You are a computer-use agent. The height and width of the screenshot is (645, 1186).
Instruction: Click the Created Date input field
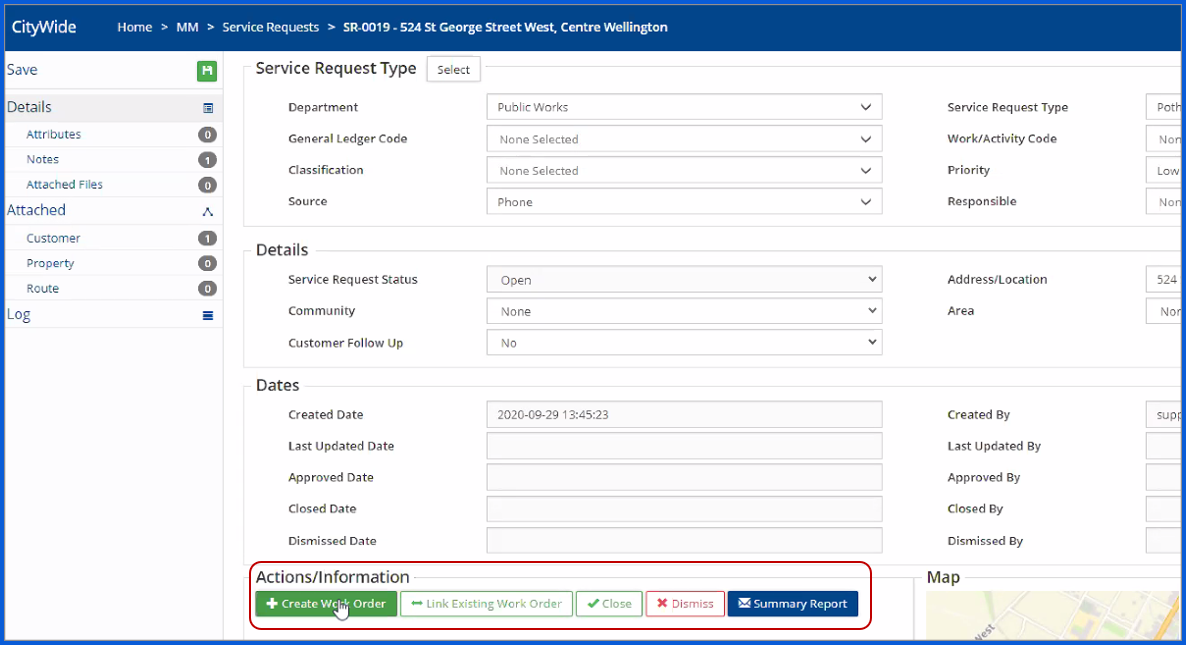point(684,415)
